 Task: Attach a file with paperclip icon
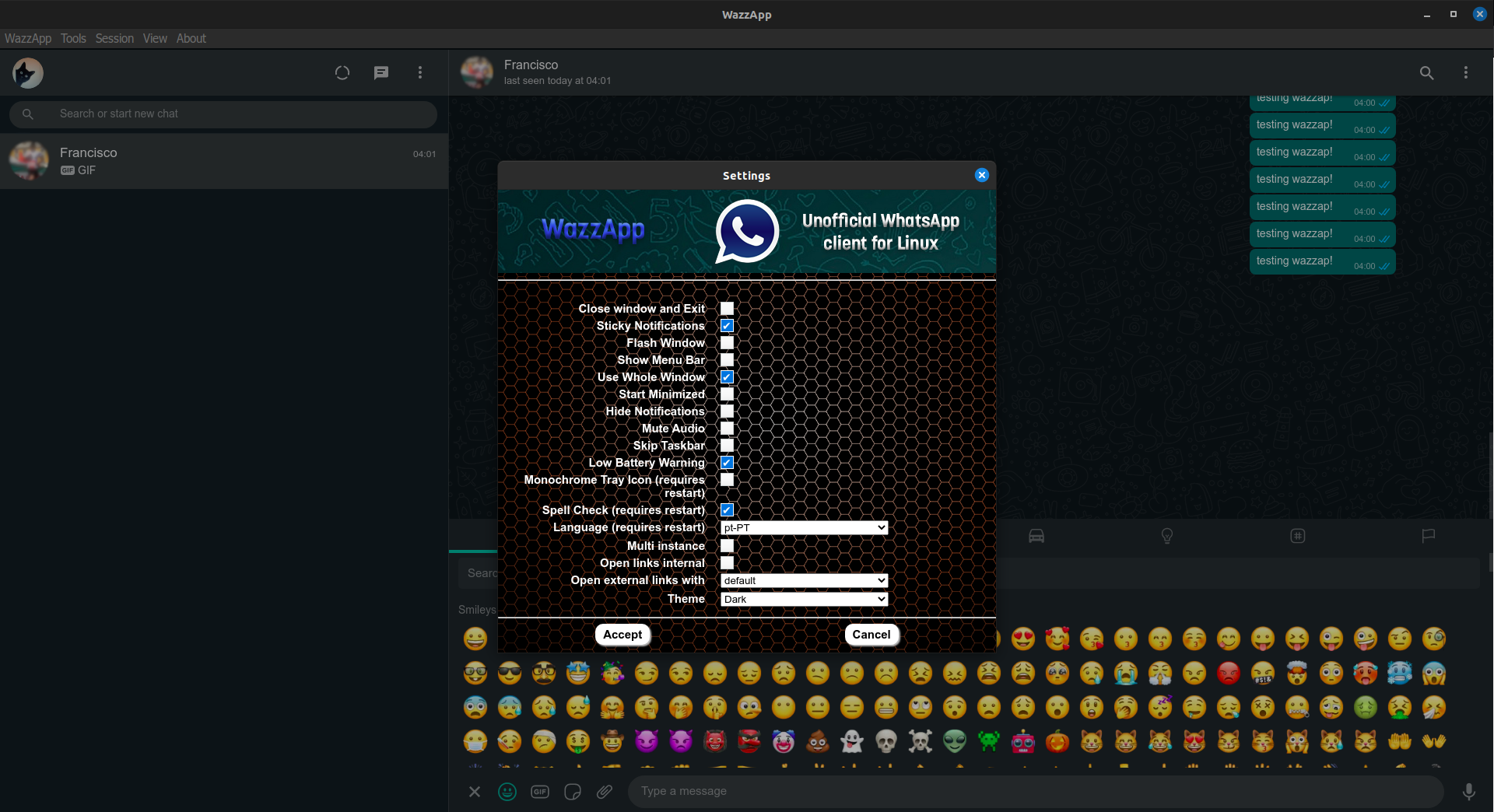[x=605, y=792]
